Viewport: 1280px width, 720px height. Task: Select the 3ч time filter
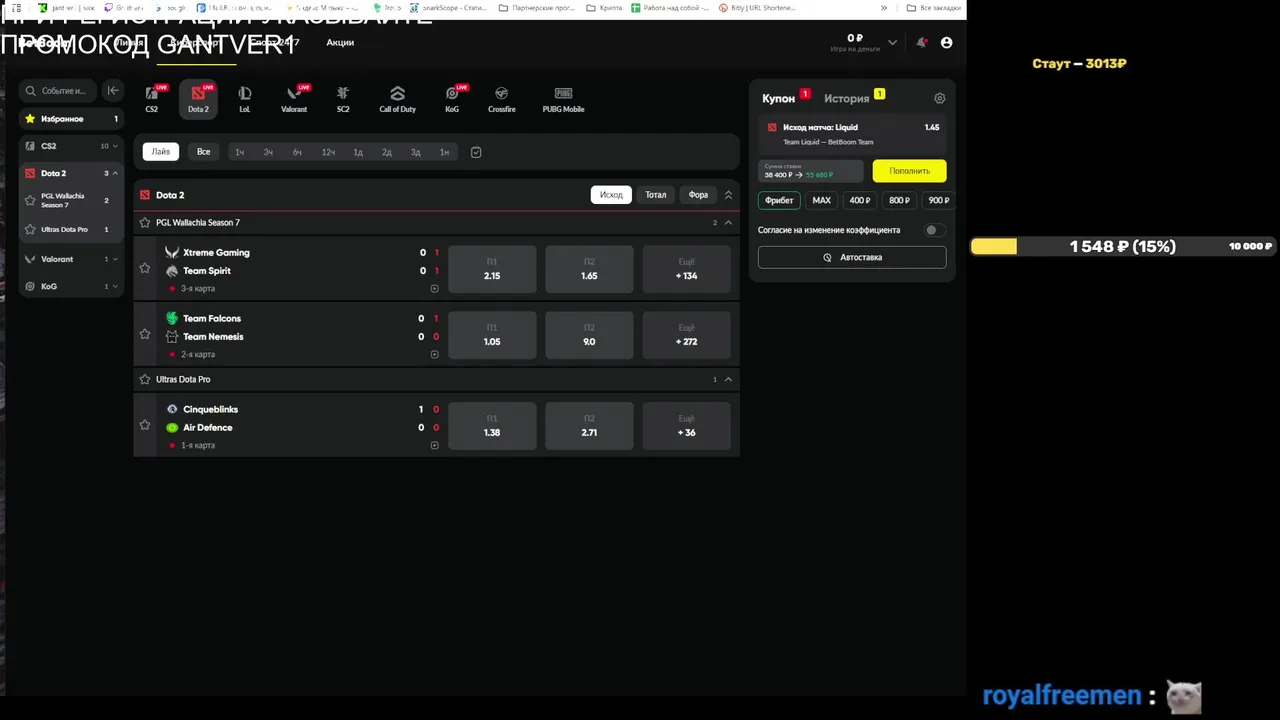(x=268, y=152)
